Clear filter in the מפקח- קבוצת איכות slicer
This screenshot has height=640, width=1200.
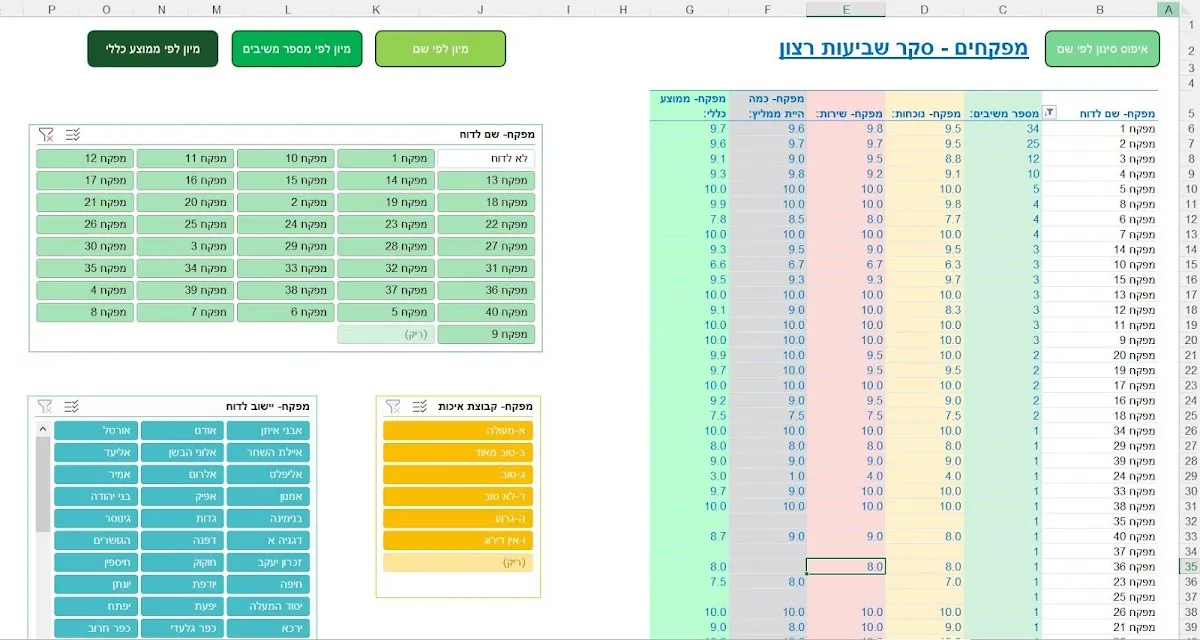point(394,406)
